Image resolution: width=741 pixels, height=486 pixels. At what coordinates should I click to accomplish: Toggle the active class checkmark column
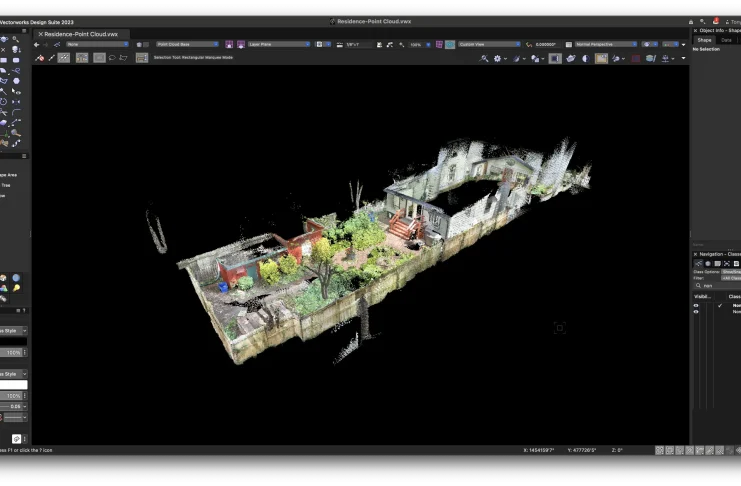tap(719, 305)
